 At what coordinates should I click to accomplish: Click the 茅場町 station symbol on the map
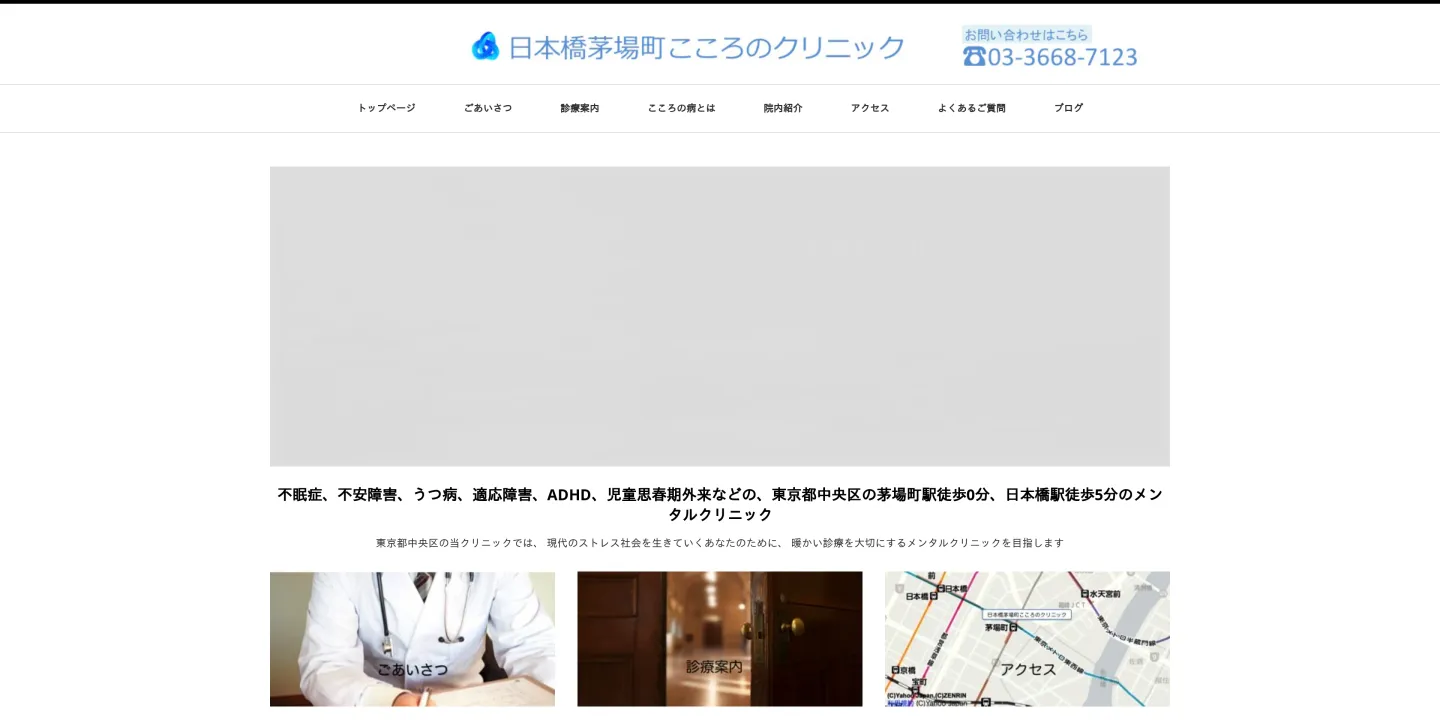point(1013,628)
